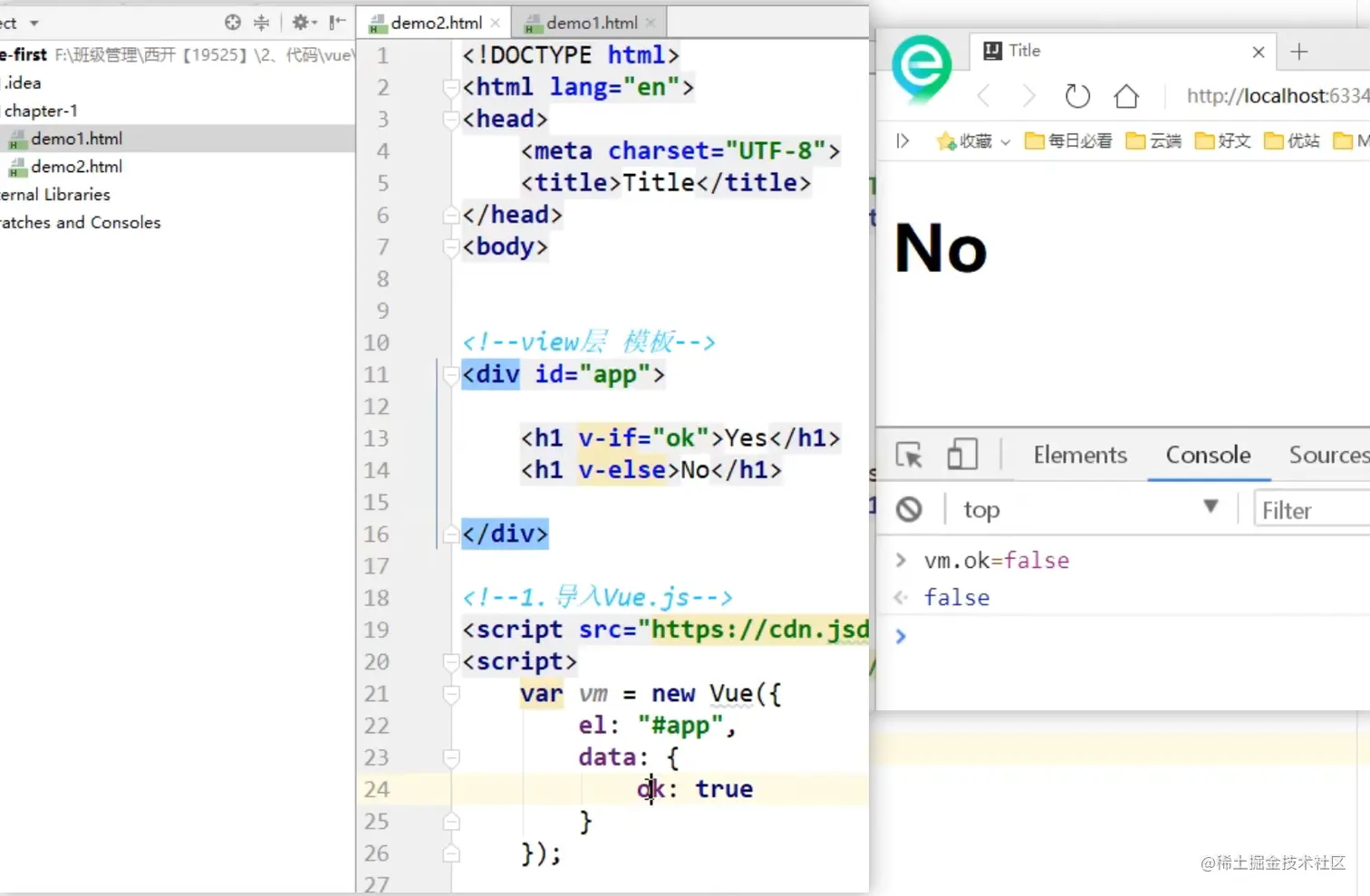Click the locate-in-project crosshair icon

(233, 23)
